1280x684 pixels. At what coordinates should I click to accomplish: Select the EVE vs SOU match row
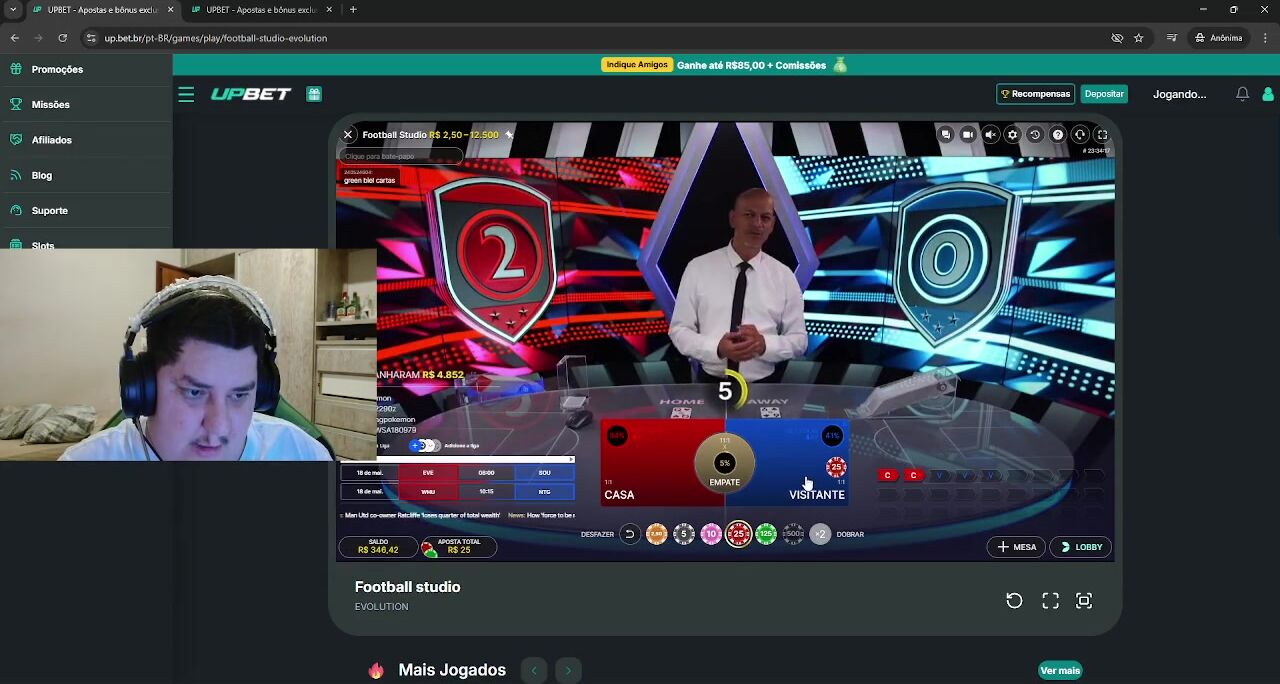pyautogui.click(x=457, y=473)
